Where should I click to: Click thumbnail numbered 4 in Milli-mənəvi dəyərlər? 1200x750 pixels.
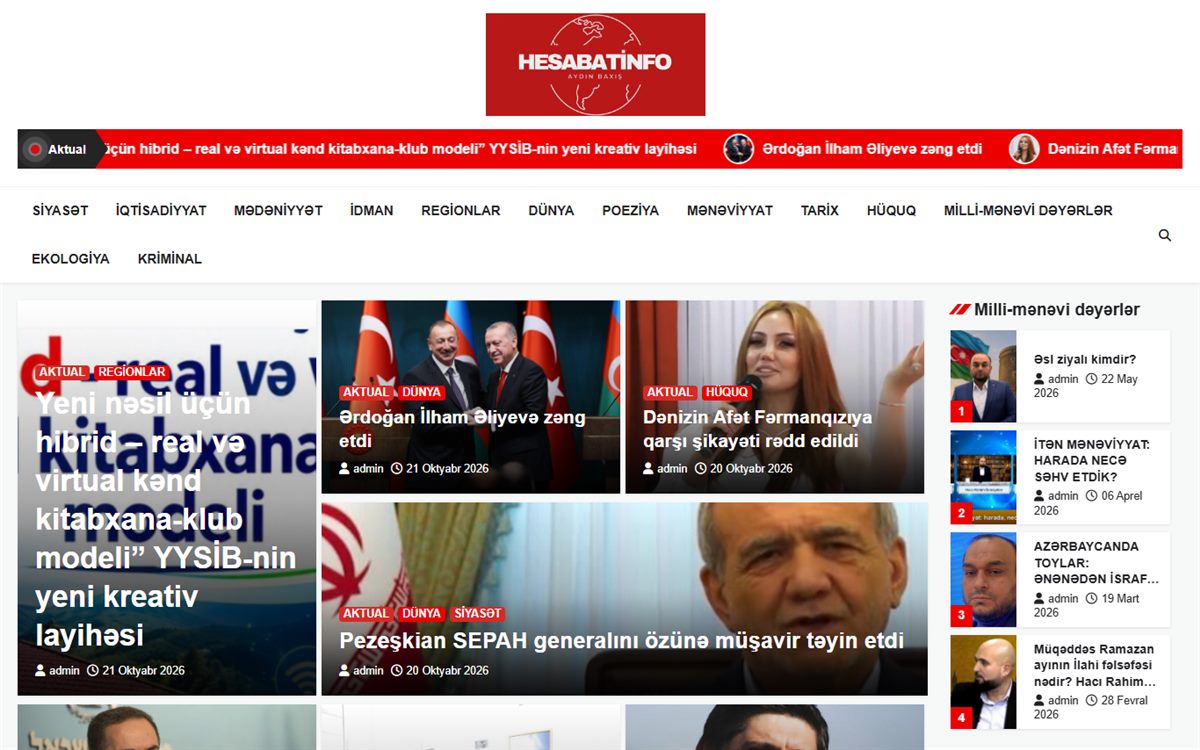(x=983, y=682)
